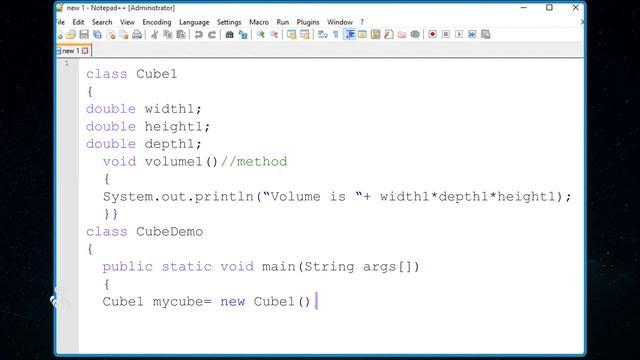Screen dimensions: 640x360
Task: Copy selection with the toolbar Copy icon
Action: coord(167,35)
